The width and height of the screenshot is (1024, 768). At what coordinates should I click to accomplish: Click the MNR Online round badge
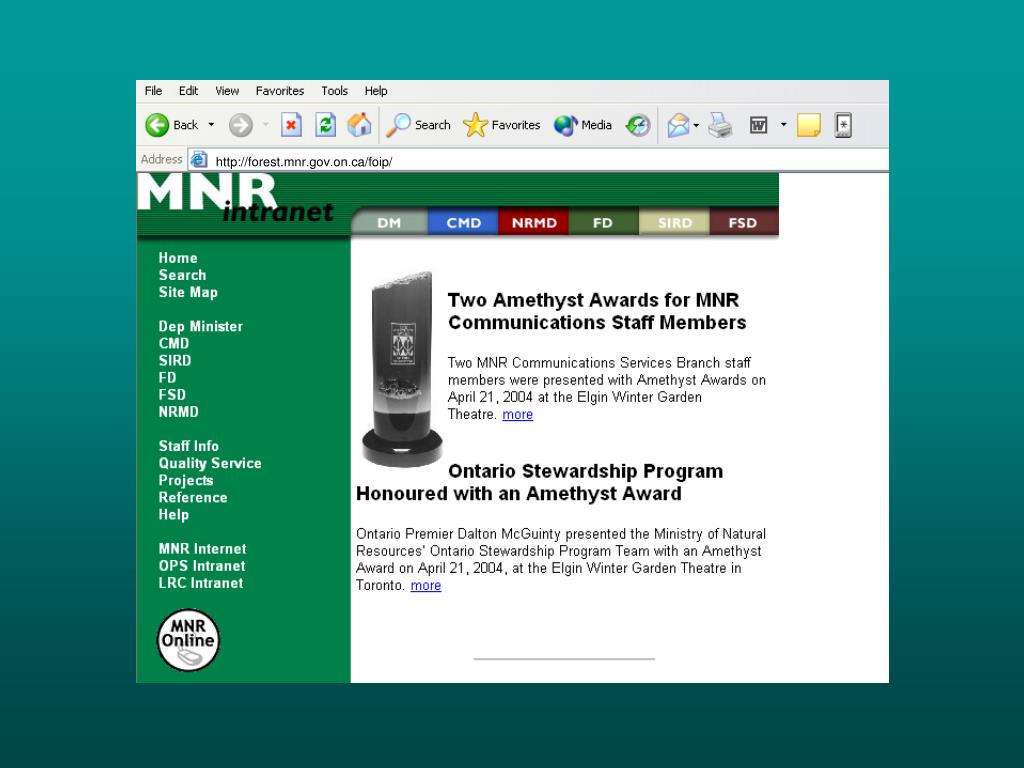pyautogui.click(x=188, y=640)
